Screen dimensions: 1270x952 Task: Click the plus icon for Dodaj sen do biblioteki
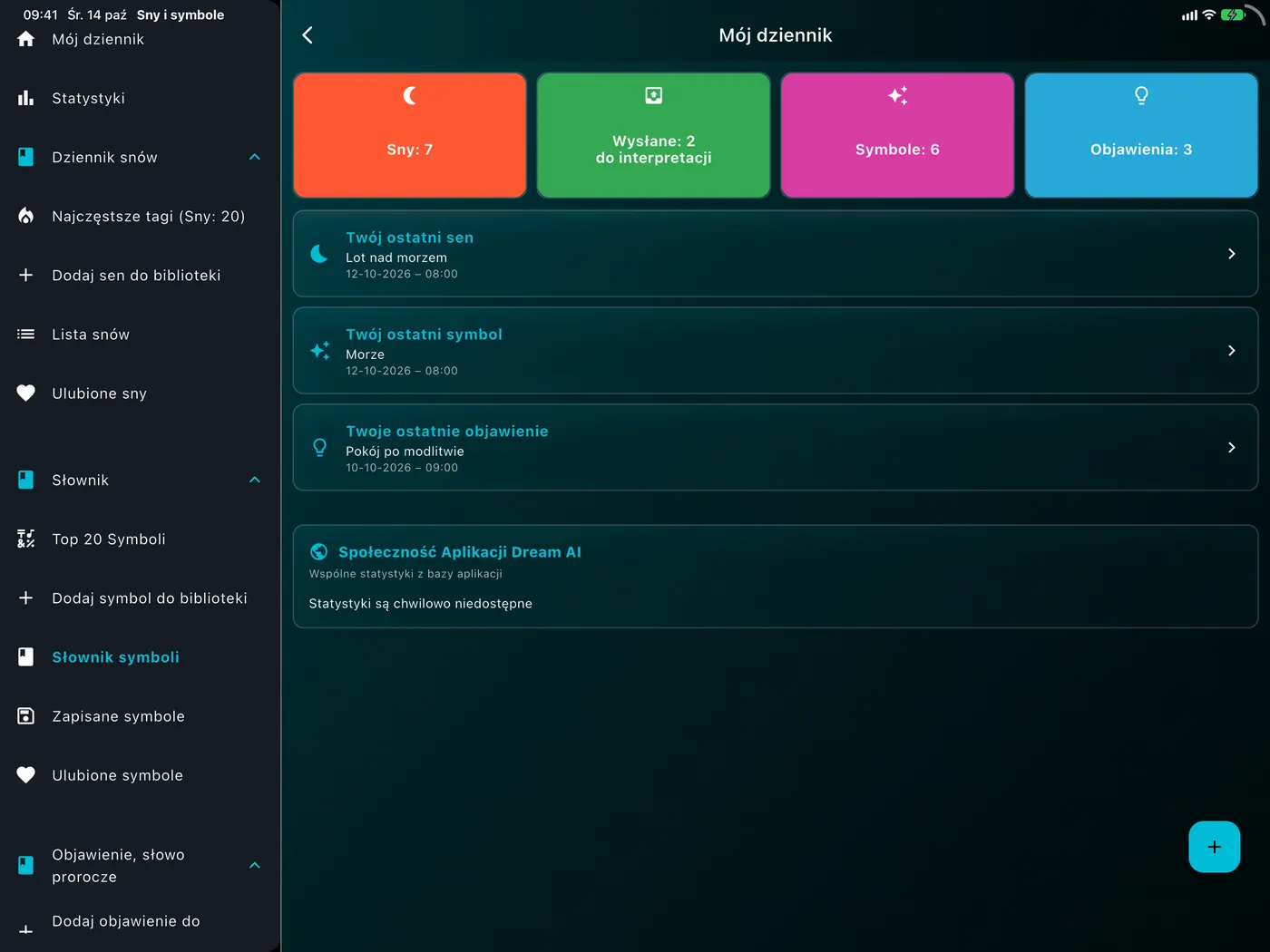(25, 275)
